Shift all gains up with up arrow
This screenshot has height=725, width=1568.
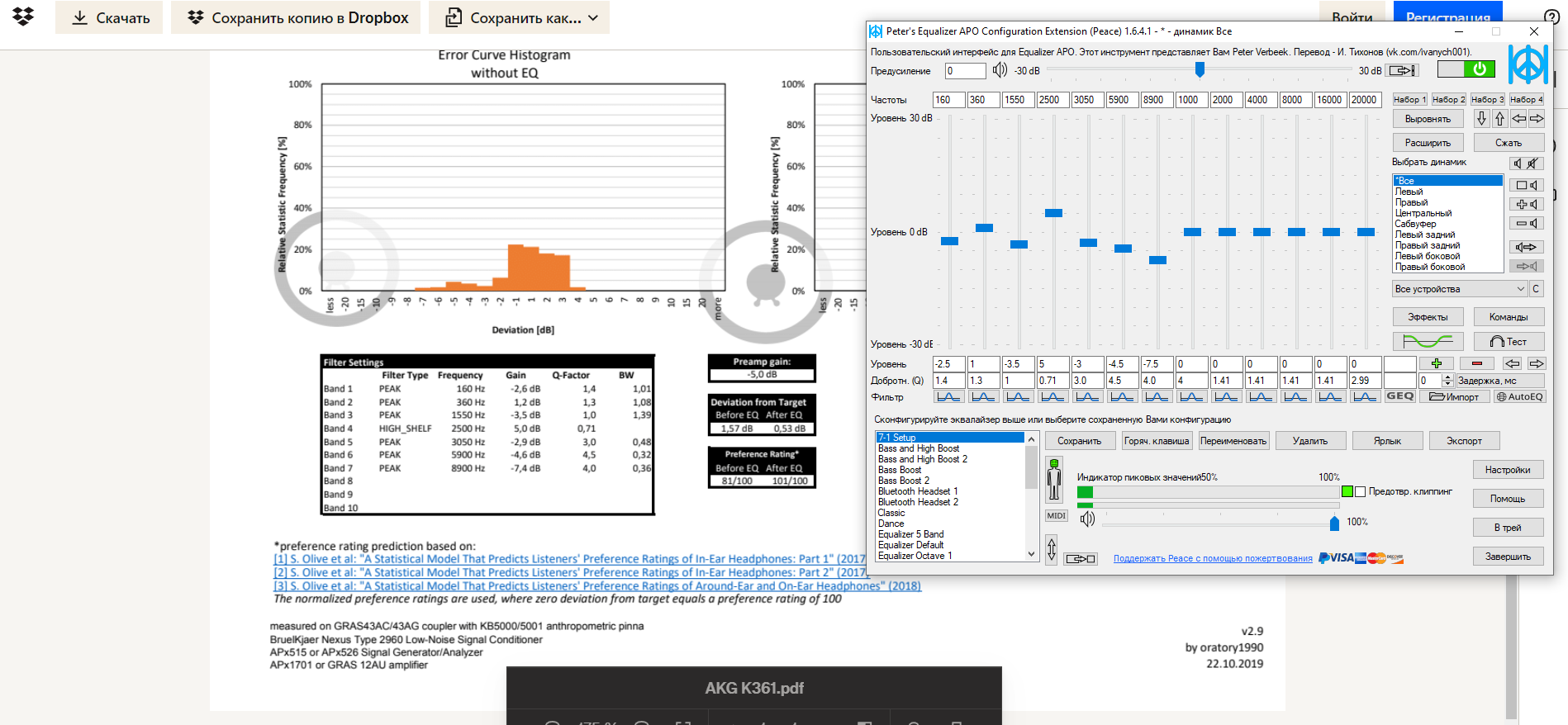coord(1499,119)
